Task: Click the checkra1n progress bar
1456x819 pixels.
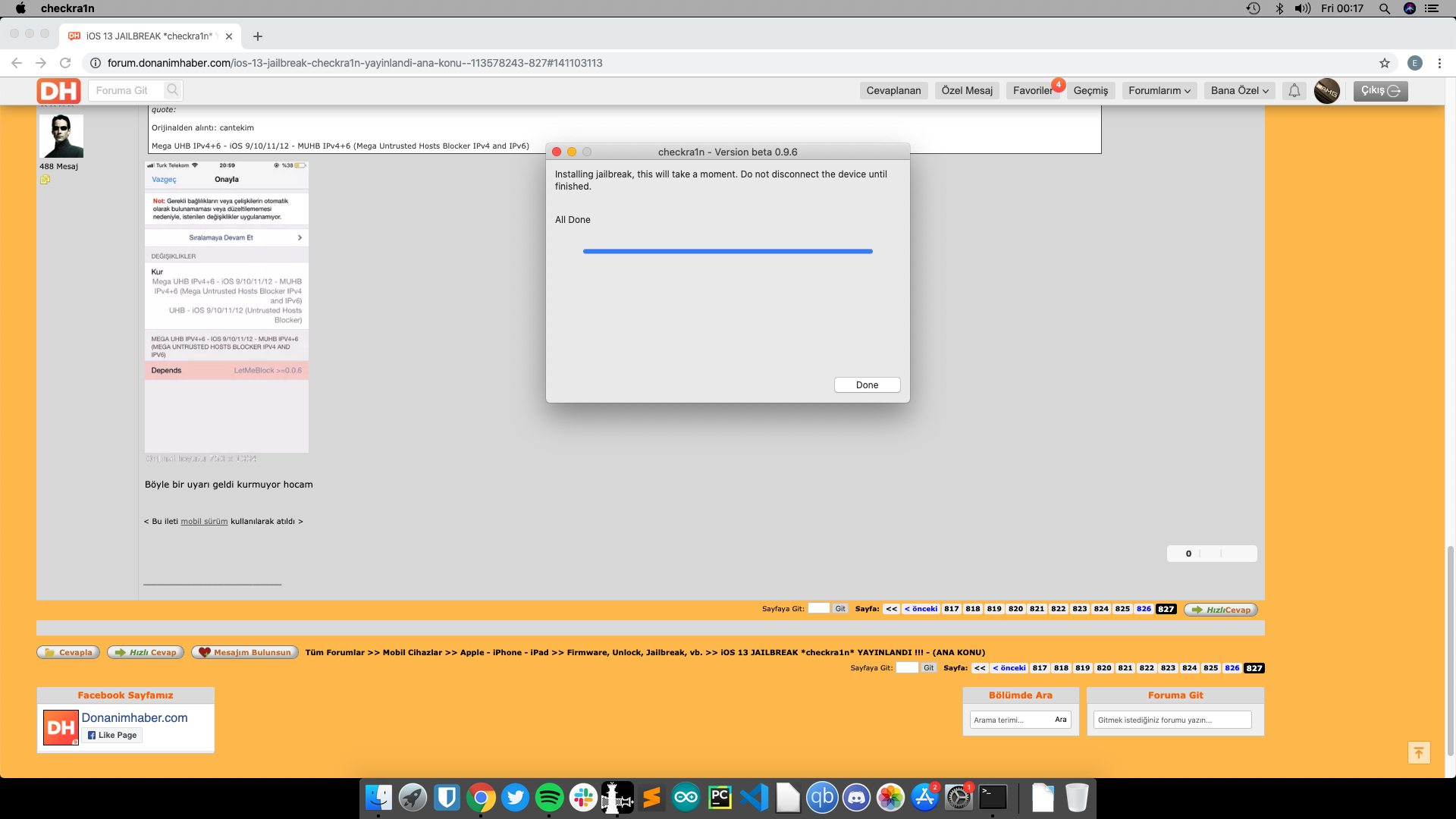Action: pyautogui.click(x=727, y=251)
